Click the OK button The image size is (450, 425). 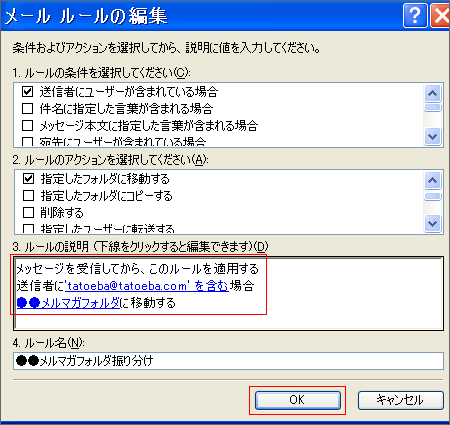pos(298,400)
